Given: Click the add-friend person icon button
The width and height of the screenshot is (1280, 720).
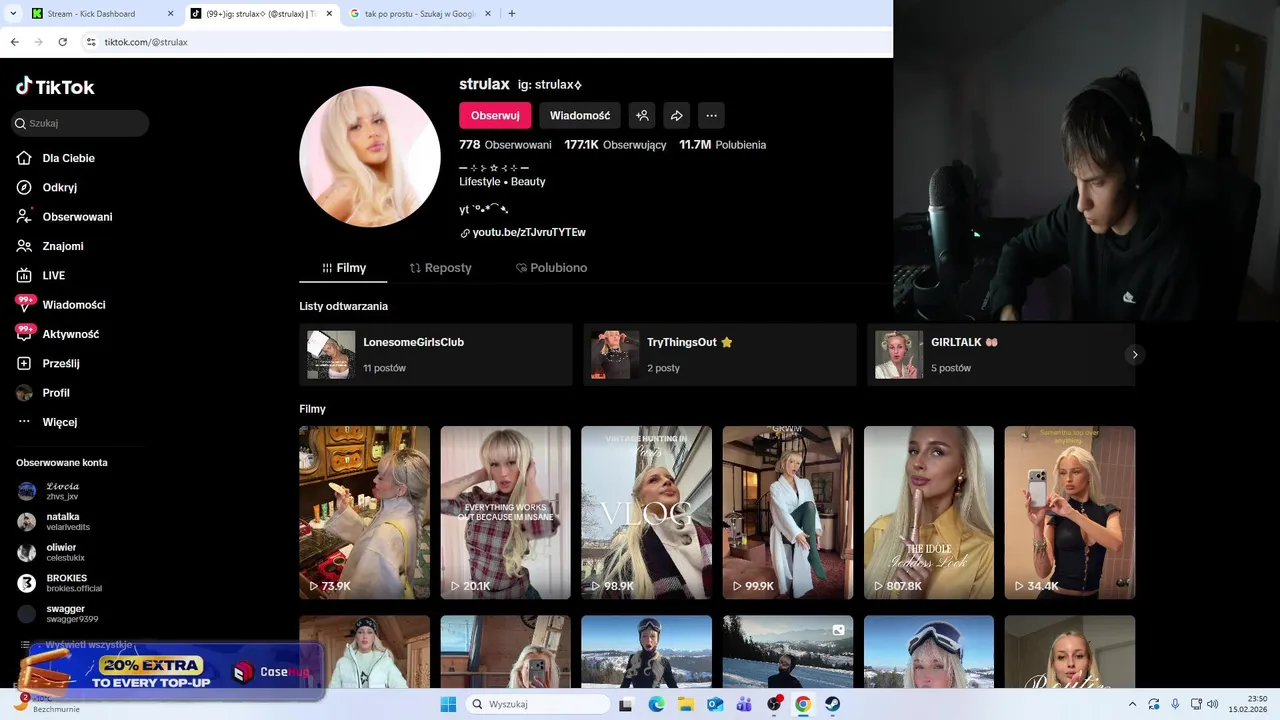Looking at the screenshot, I should click(x=643, y=115).
